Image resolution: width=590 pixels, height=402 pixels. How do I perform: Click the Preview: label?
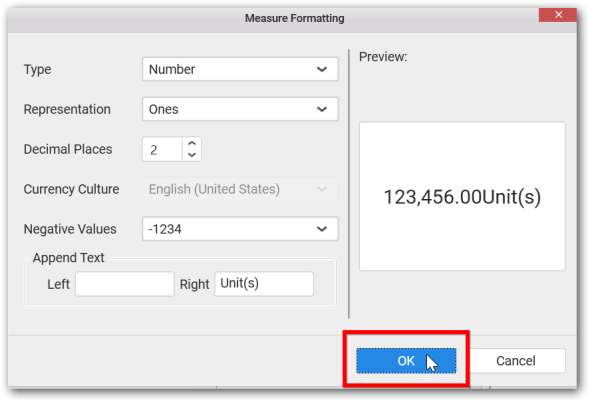pos(383,57)
